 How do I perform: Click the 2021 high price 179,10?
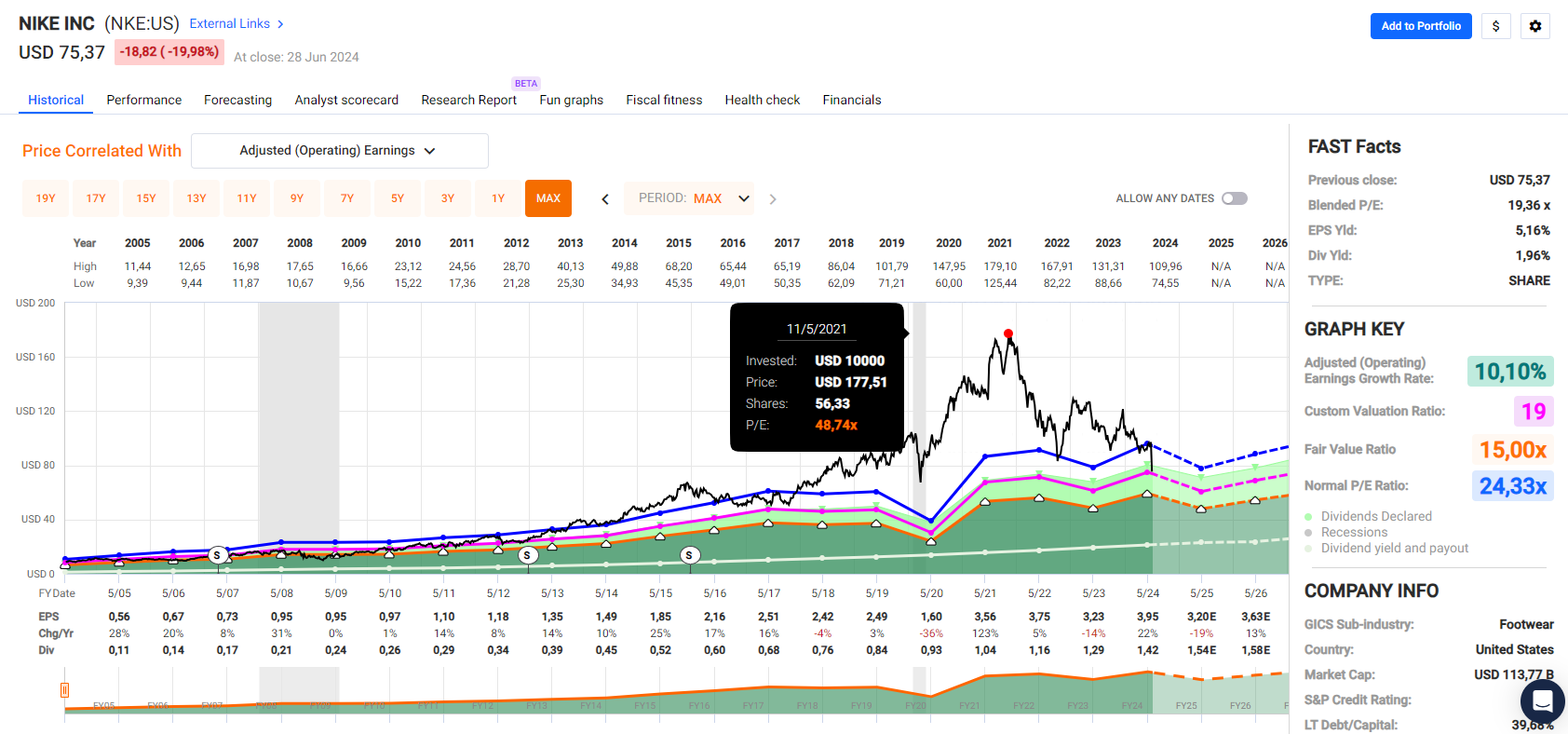coord(1000,266)
